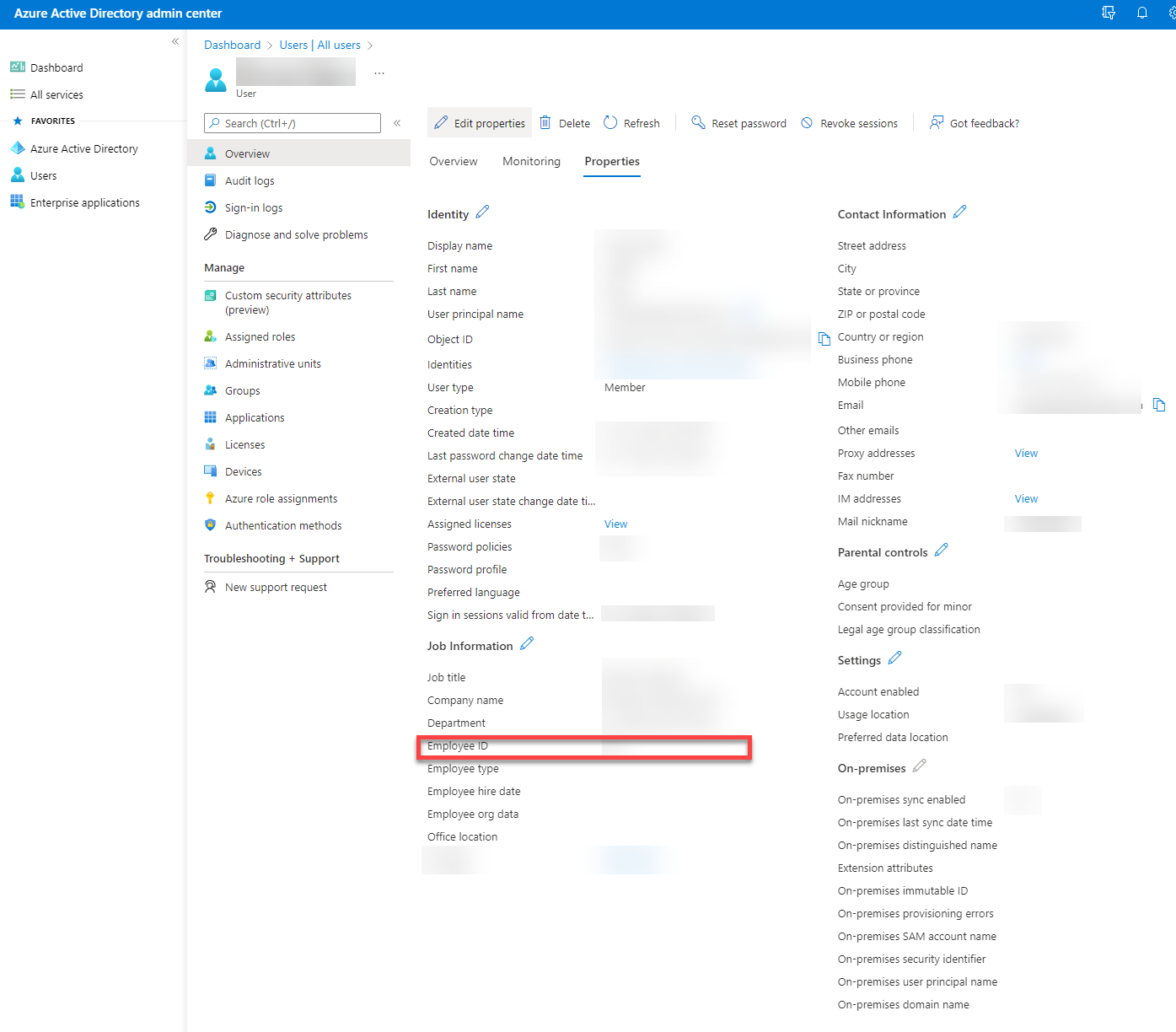Click the On-premises pencil icon
Image resolution: width=1176 pixels, height=1032 pixels.
920,766
